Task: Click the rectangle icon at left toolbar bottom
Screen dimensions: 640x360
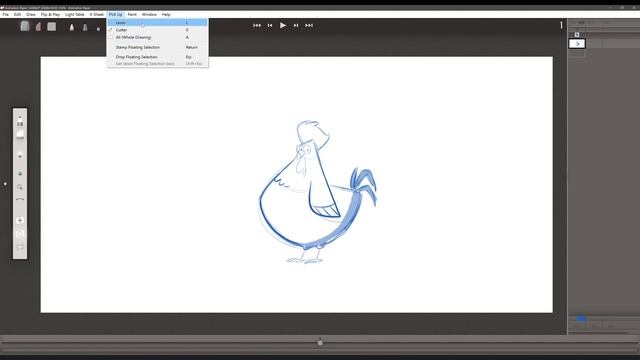Action: click(20, 247)
